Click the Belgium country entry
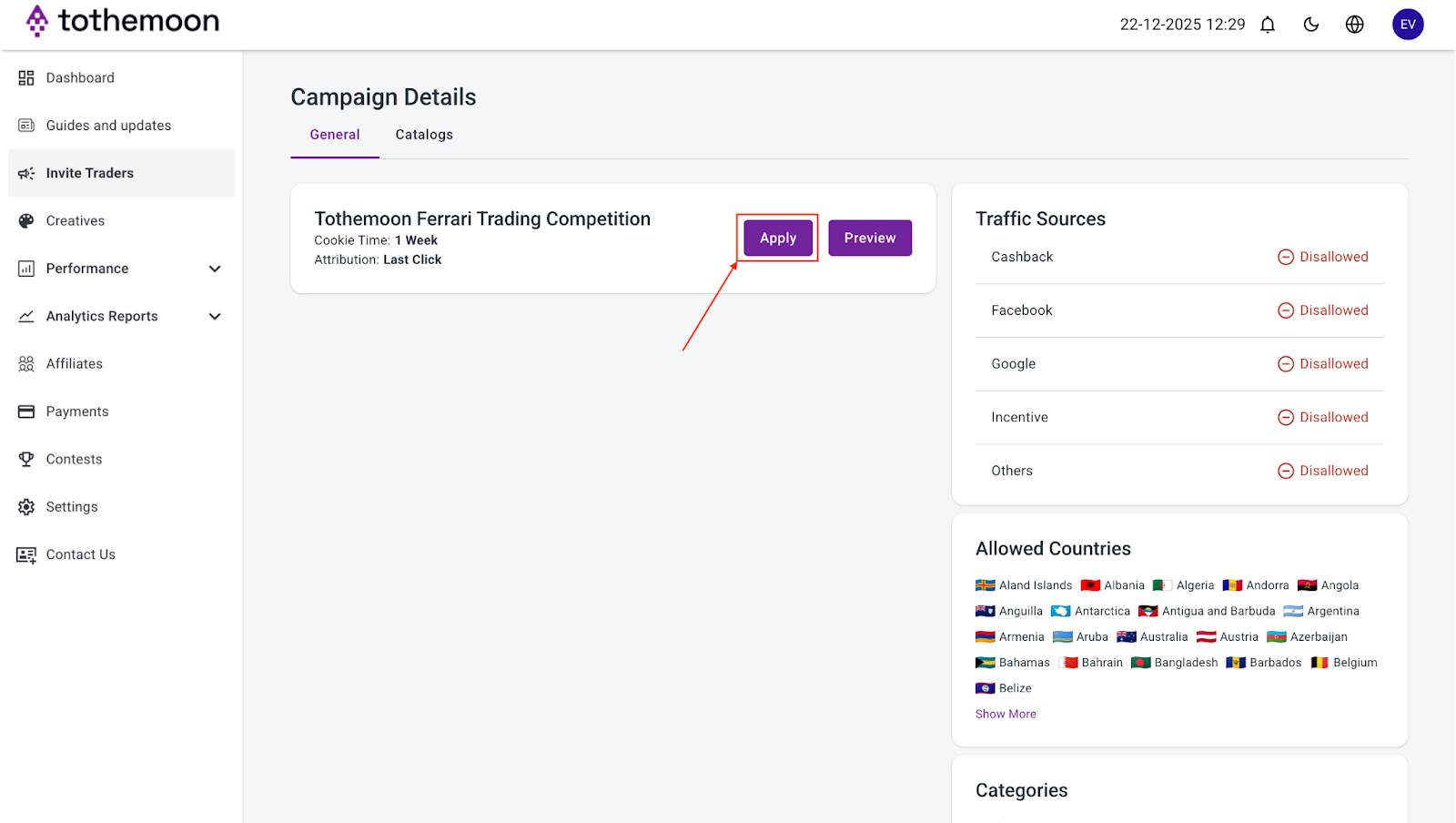Image resolution: width=1456 pixels, height=823 pixels. click(x=1343, y=663)
